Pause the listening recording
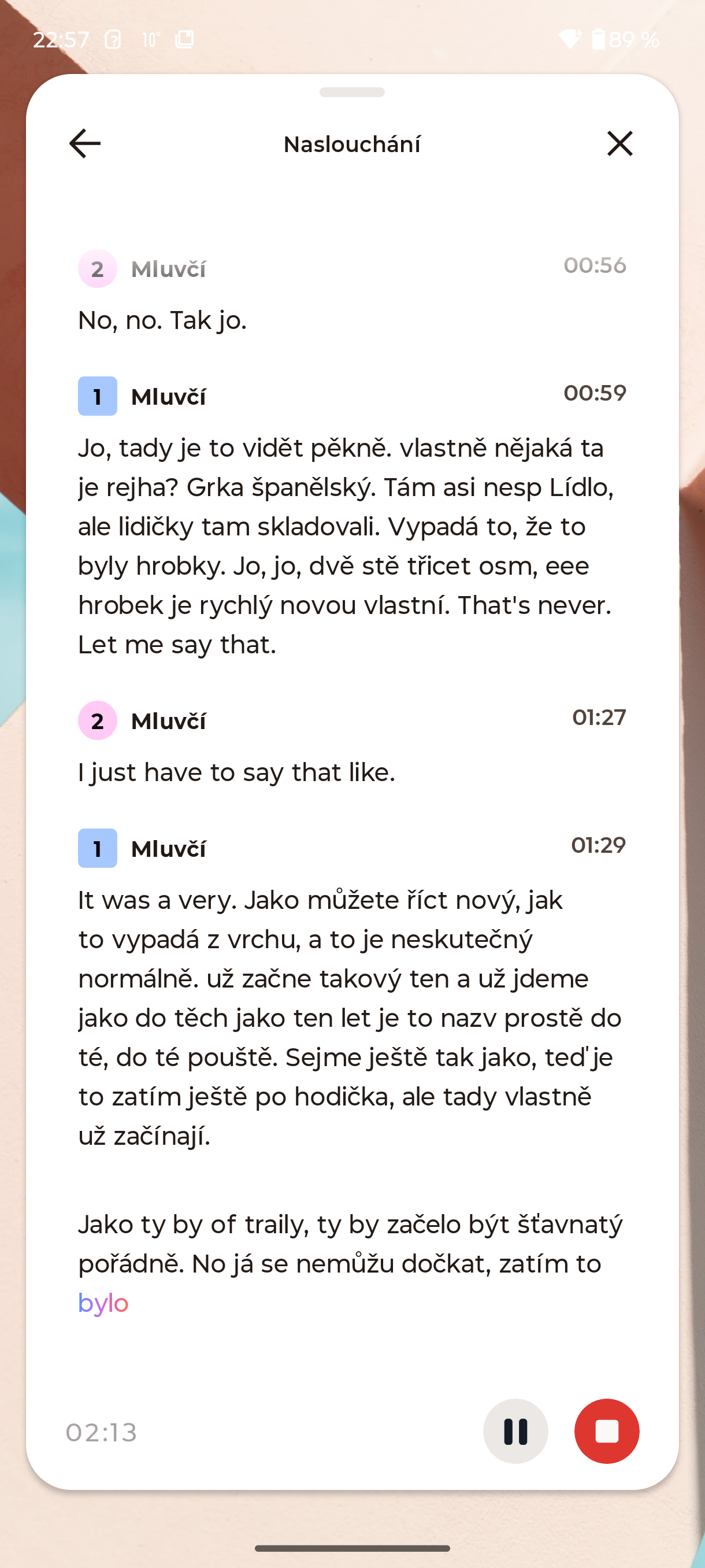The height and width of the screenshot is (1568, 705). 515,1431
